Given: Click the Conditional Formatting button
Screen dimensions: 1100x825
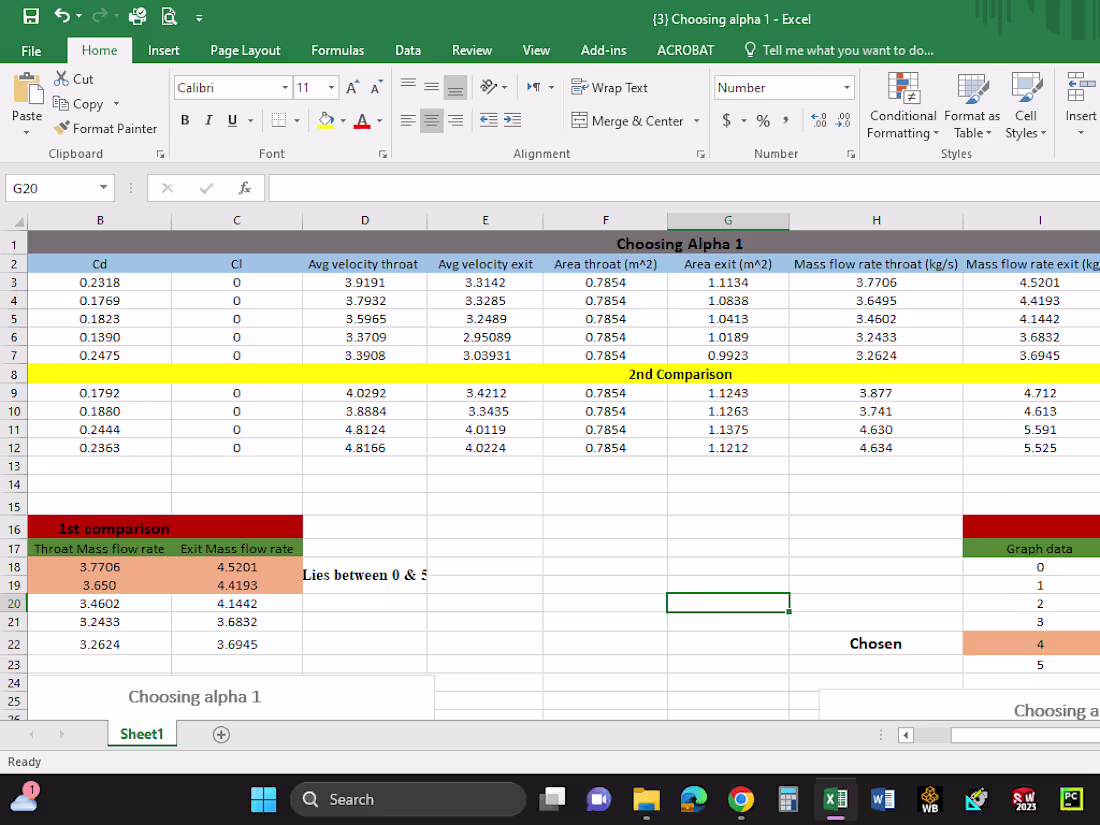Looking at the screenshot, I should pyautogui.click(x=902, y=110).
